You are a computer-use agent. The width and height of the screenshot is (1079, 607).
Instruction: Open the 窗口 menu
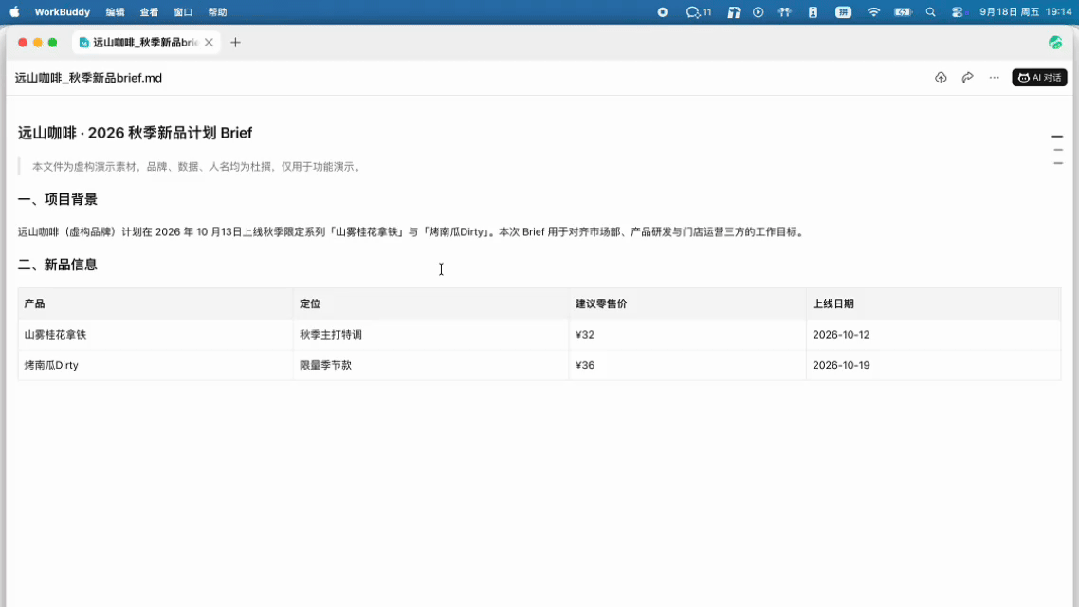pyautogui.click(x=183, y=12)
